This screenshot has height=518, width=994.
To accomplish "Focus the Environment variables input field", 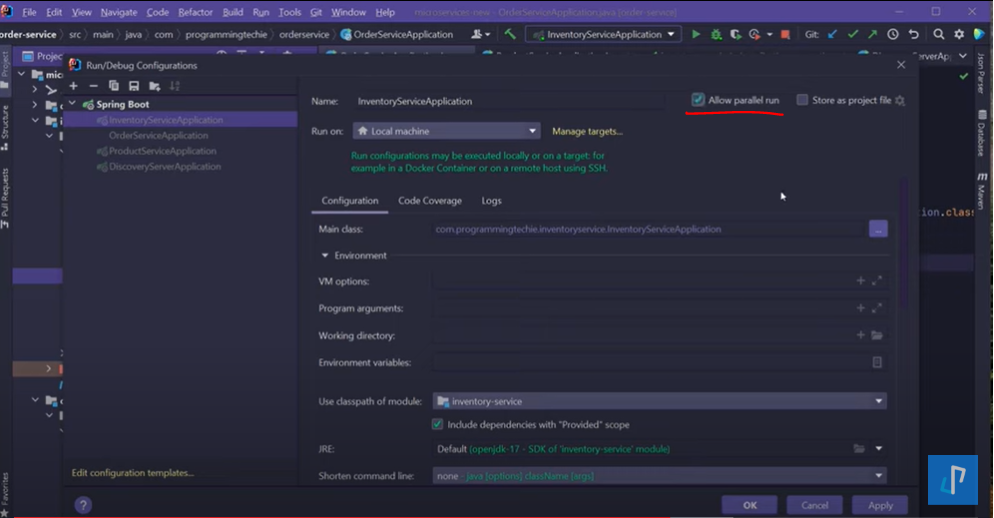I will pyautogui.click(x=660, y=363).
